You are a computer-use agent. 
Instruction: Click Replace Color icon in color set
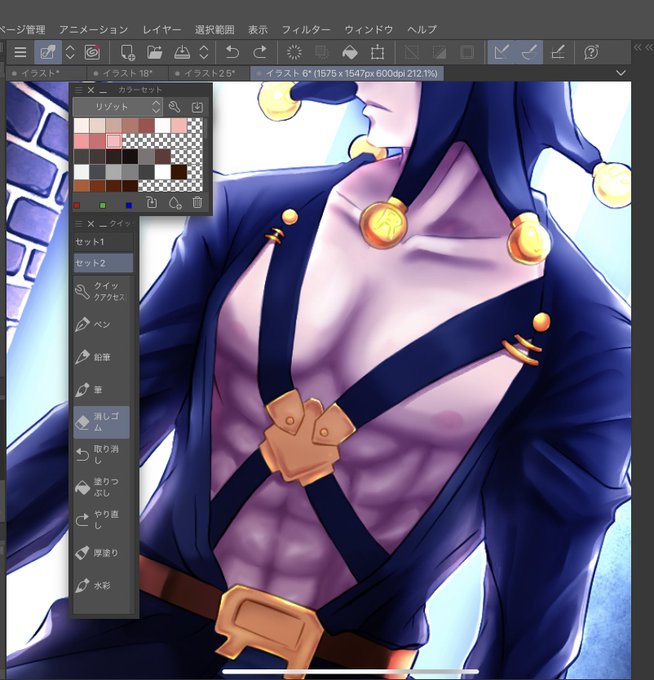coord(151,203)
